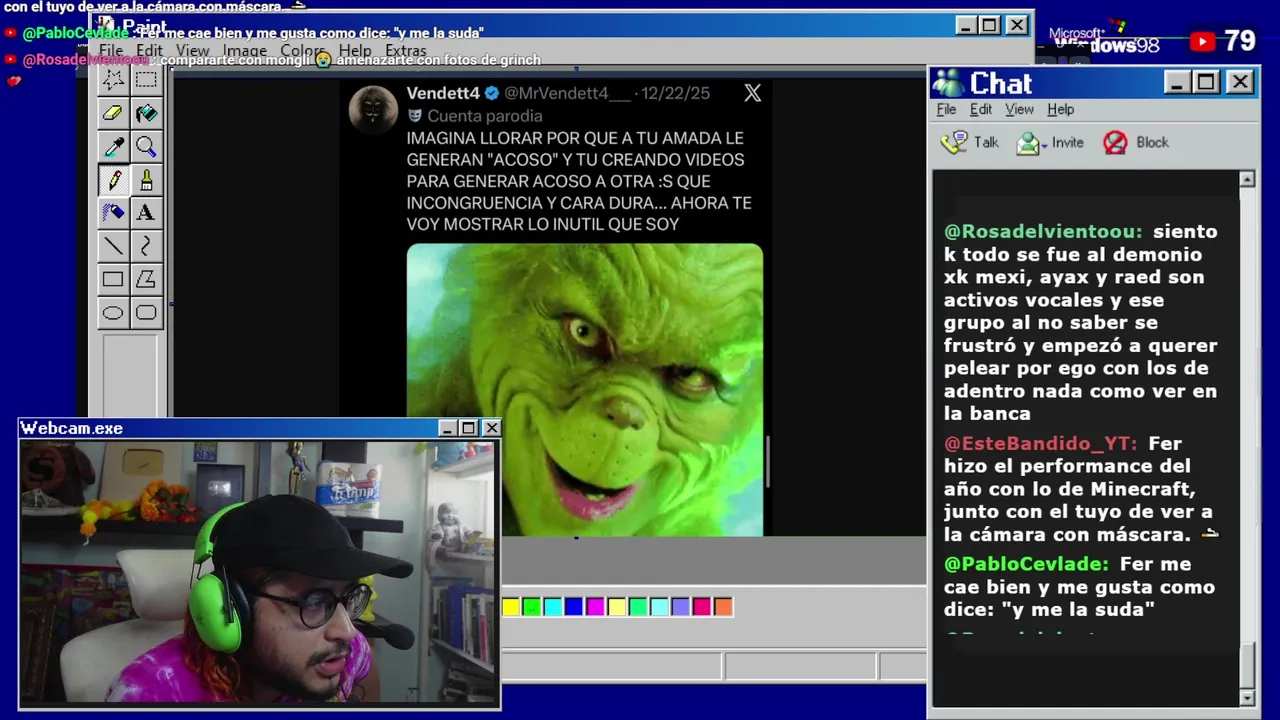The width and height of the screenshot is (1280, 720).
Task: Maximize the Chat window
Action: (1206, 82)
